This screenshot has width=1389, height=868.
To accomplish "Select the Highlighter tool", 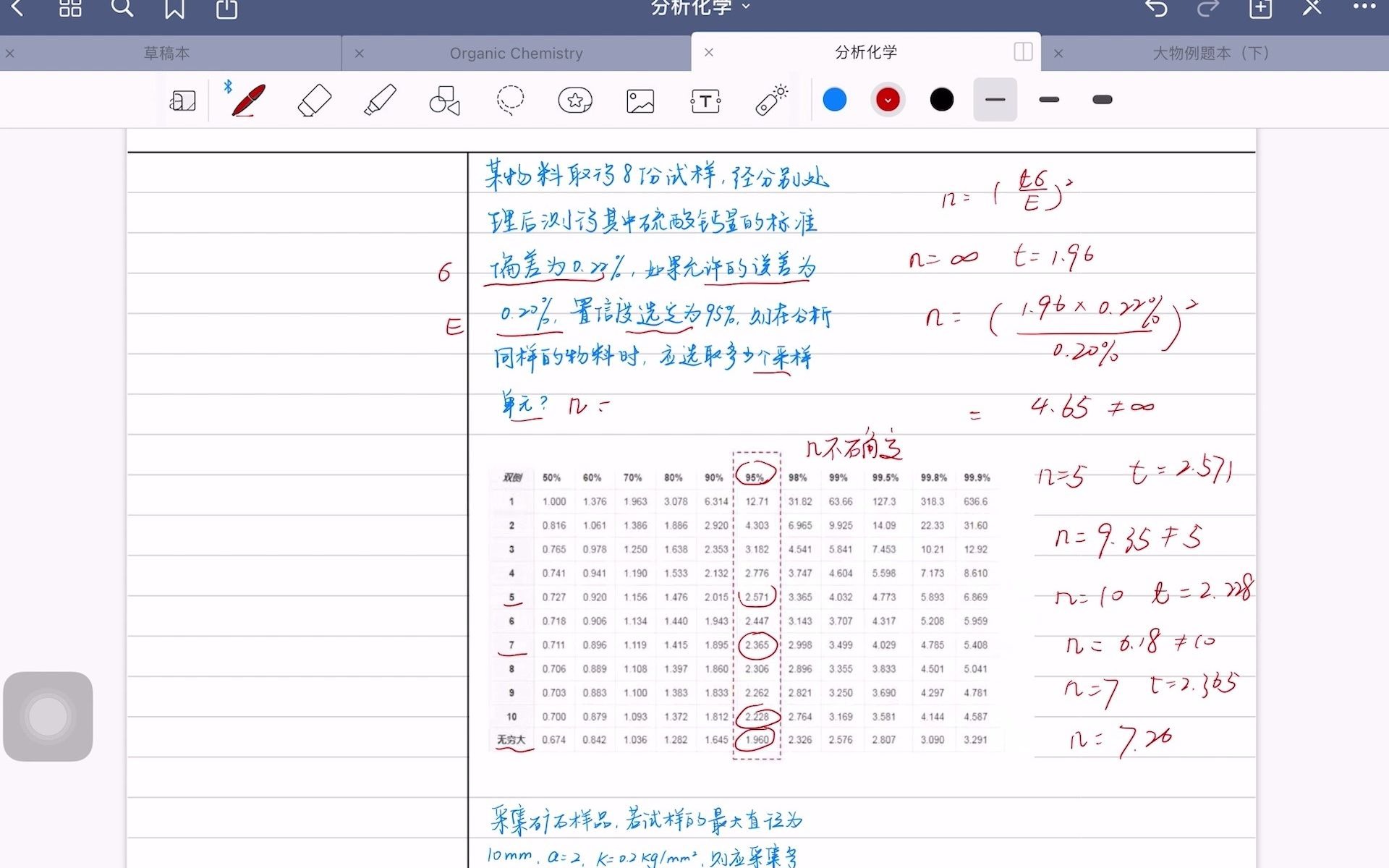I will (x=380, y=100).
